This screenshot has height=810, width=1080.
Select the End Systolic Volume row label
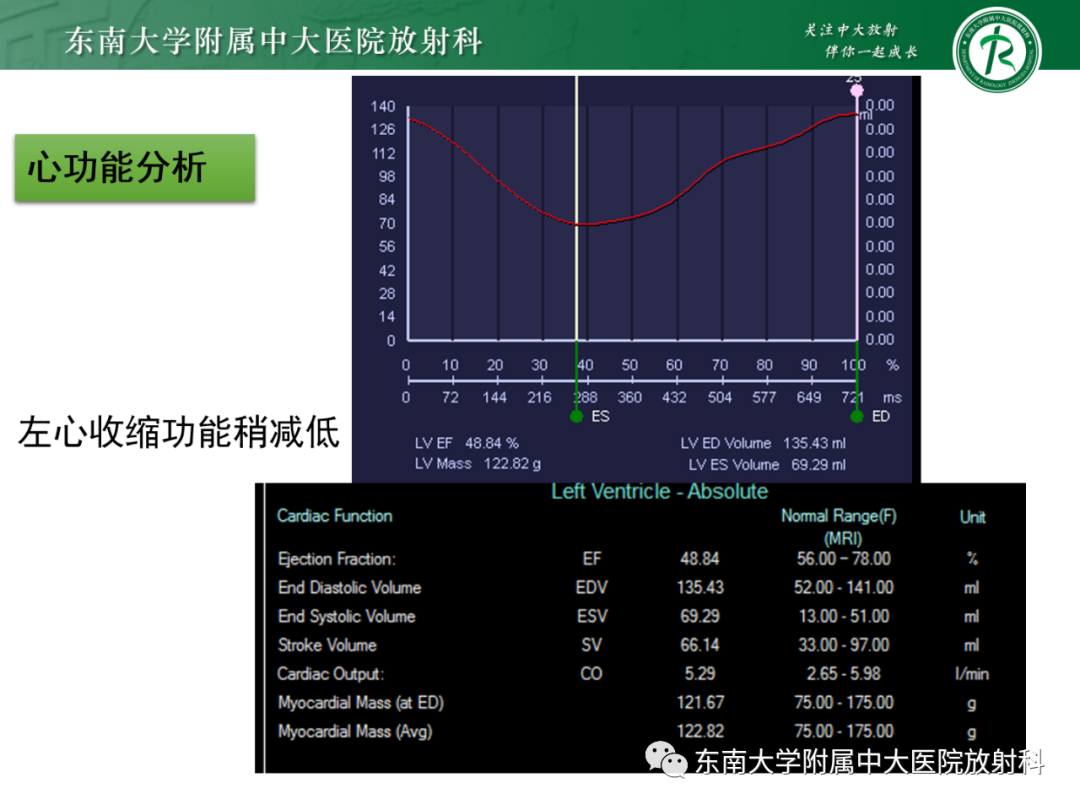[346, 616]
